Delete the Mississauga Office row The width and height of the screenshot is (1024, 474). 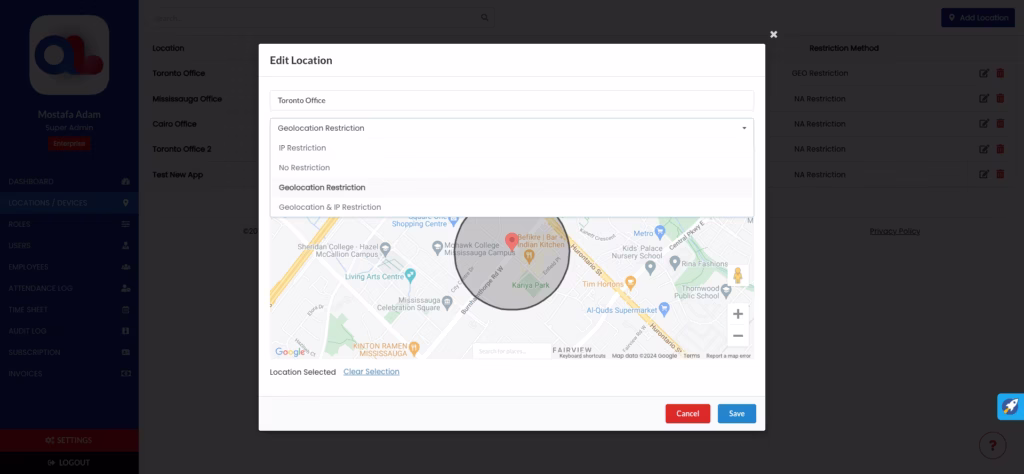1000,99
